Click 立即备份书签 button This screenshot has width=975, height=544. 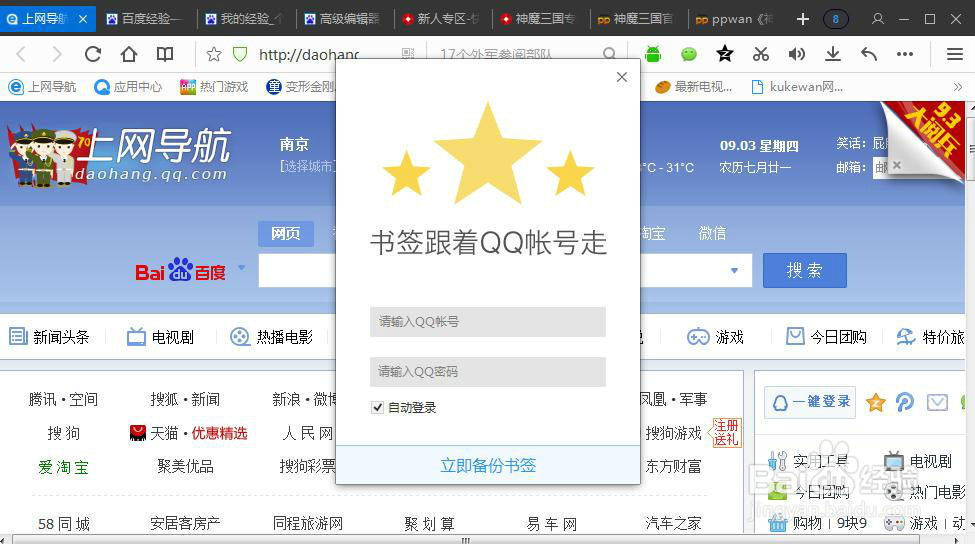coord(488,465)
